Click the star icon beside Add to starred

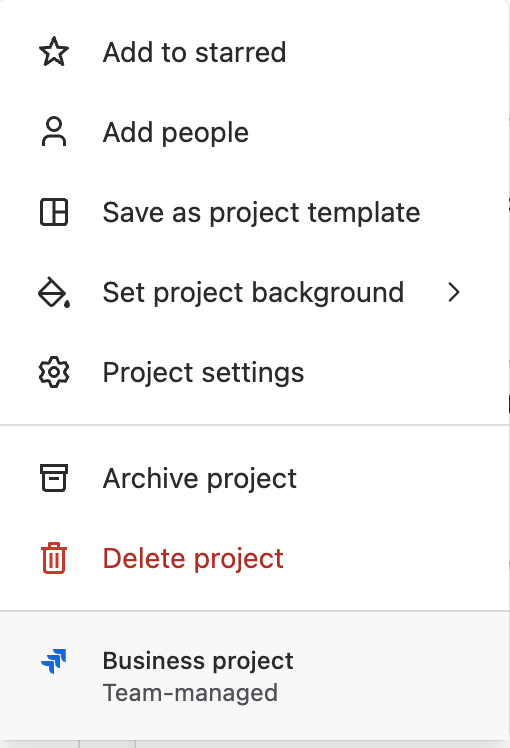(x=54, y=52)
